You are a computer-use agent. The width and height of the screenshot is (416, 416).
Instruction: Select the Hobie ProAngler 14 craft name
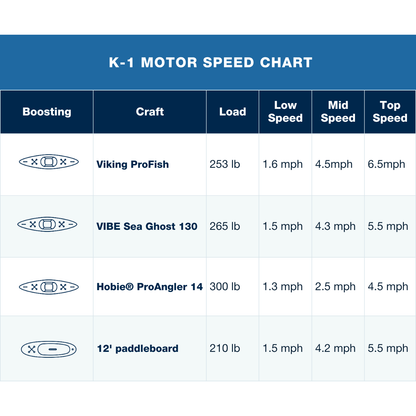pos(150,287)
